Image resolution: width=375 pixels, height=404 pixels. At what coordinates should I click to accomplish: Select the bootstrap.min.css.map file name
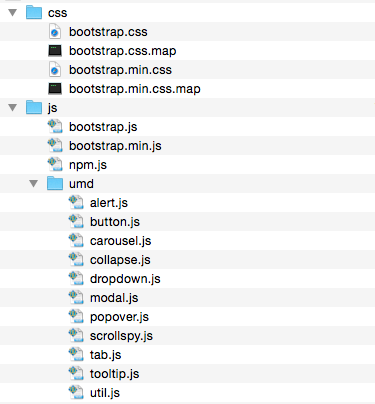(135, 89)
